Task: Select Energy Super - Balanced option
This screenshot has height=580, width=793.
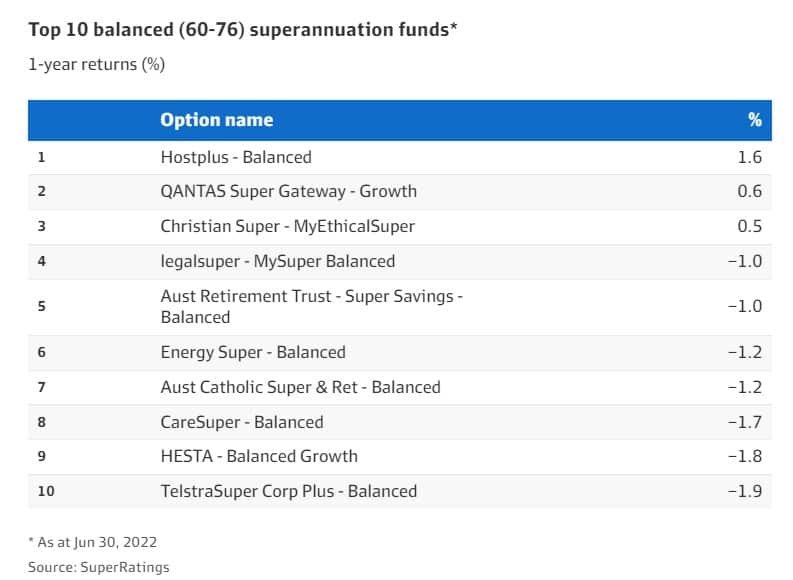Action: [253, 352]
